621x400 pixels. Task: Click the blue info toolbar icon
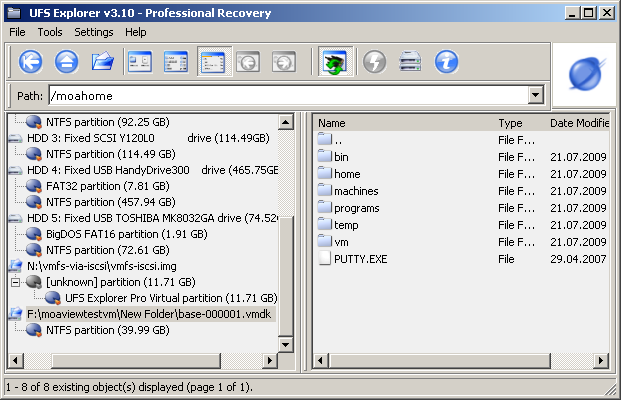(446, 62)
